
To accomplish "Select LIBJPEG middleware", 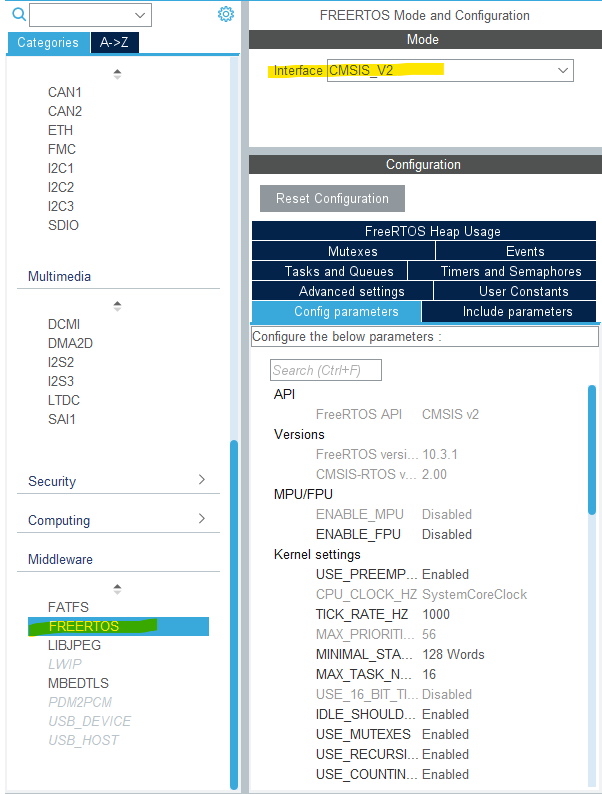I will 74,645.
